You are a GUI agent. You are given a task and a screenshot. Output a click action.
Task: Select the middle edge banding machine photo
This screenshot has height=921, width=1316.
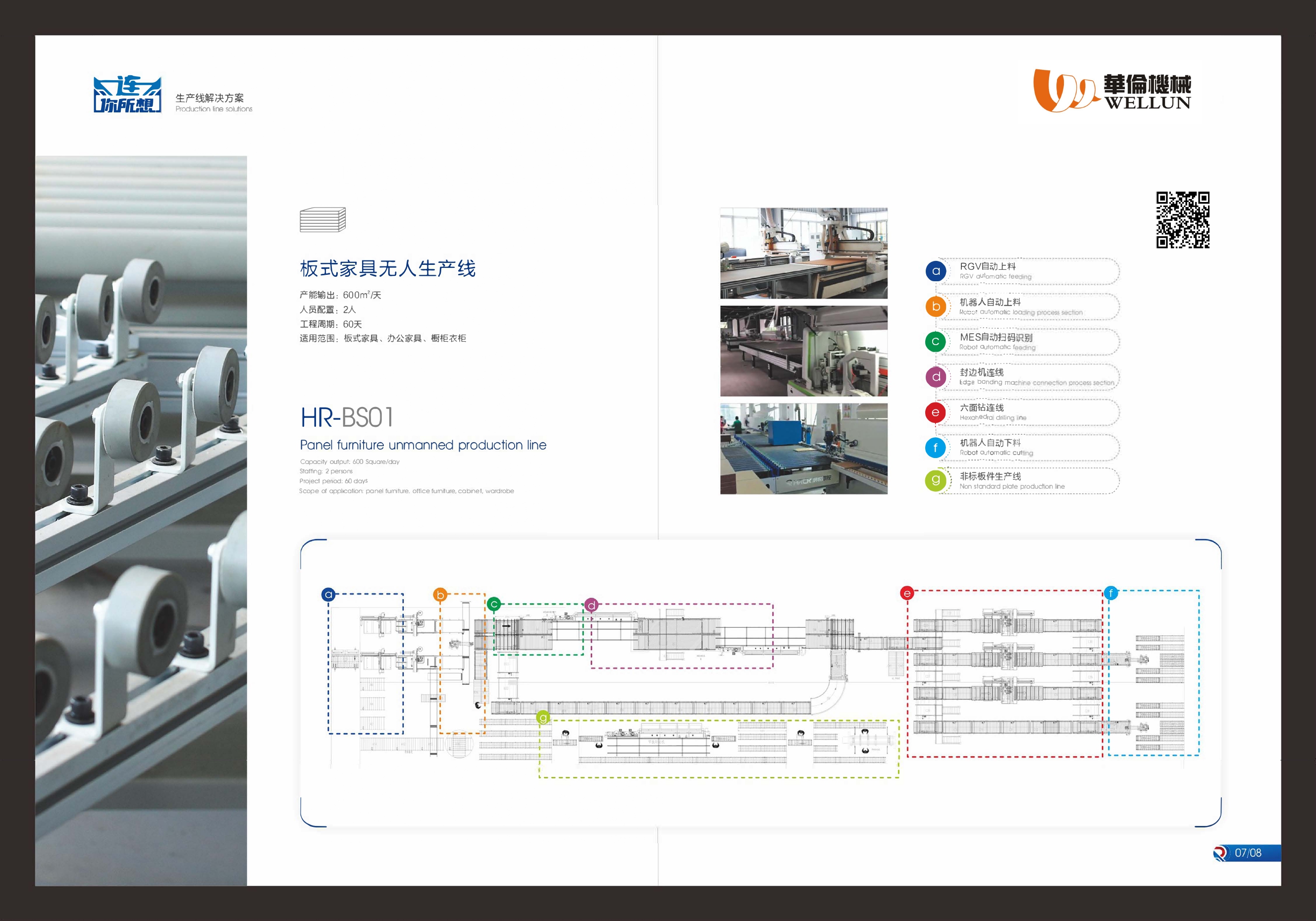click(803, 351)
